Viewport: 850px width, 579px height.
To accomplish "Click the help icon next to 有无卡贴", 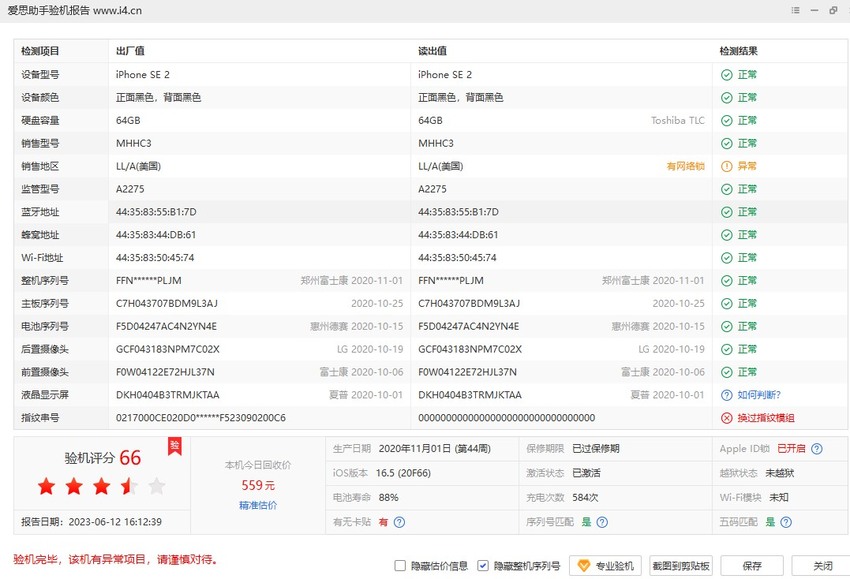I will pos(400,522).
